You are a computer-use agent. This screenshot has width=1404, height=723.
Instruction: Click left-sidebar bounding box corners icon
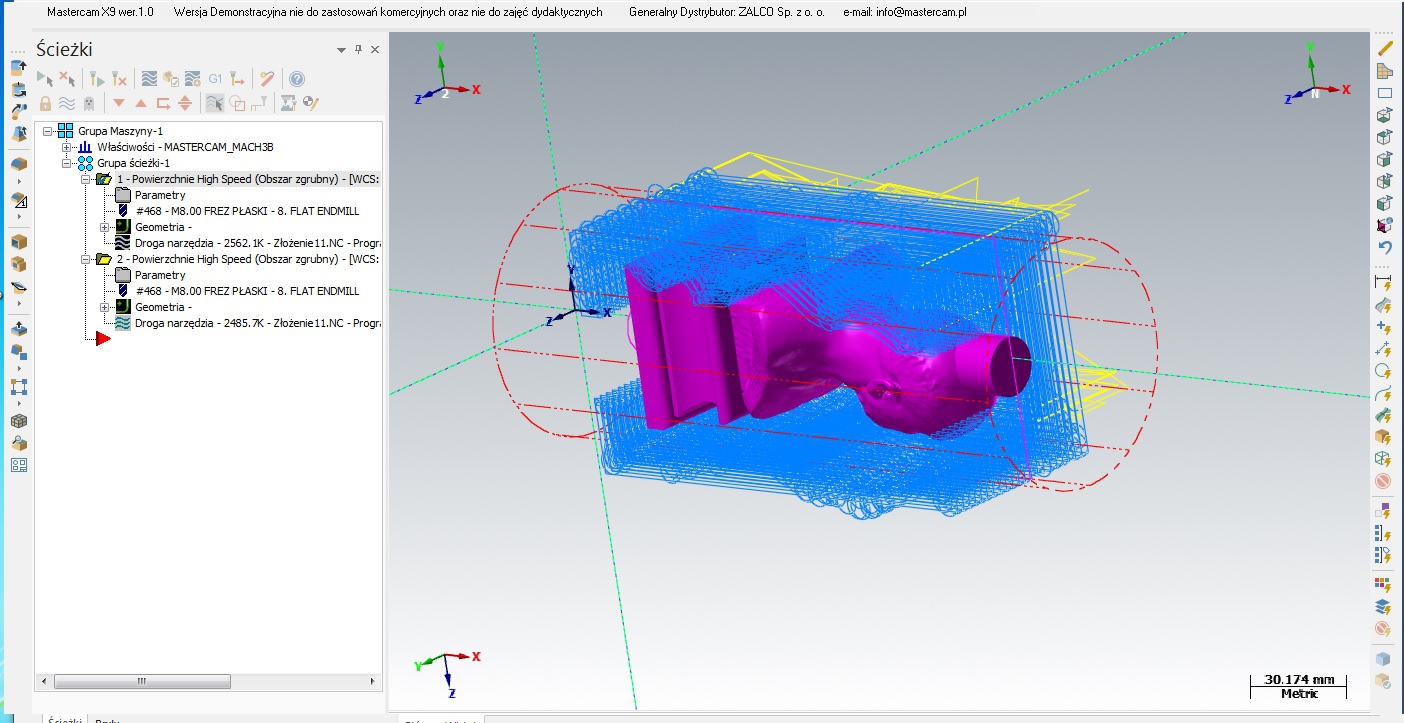click(x=19, y=387)
